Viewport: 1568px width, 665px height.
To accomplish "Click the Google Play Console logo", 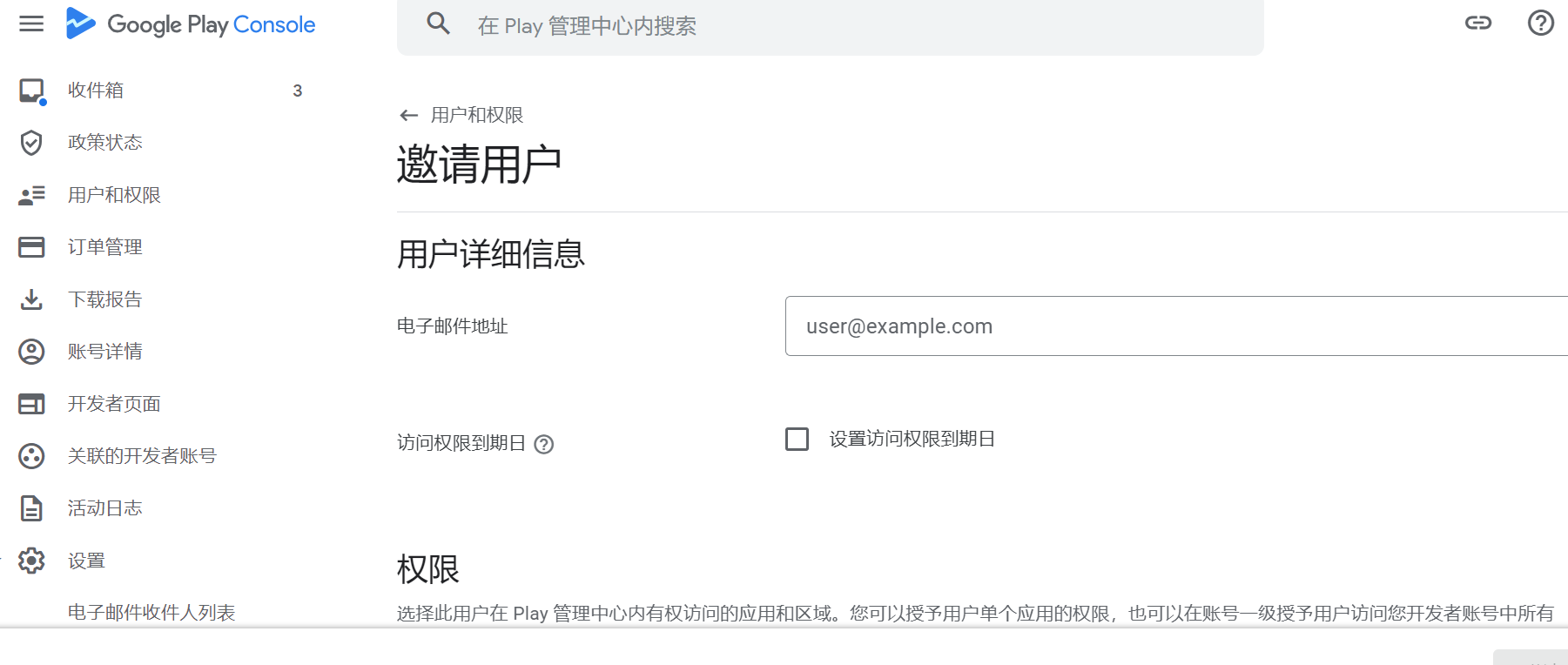I will [191, 24].
